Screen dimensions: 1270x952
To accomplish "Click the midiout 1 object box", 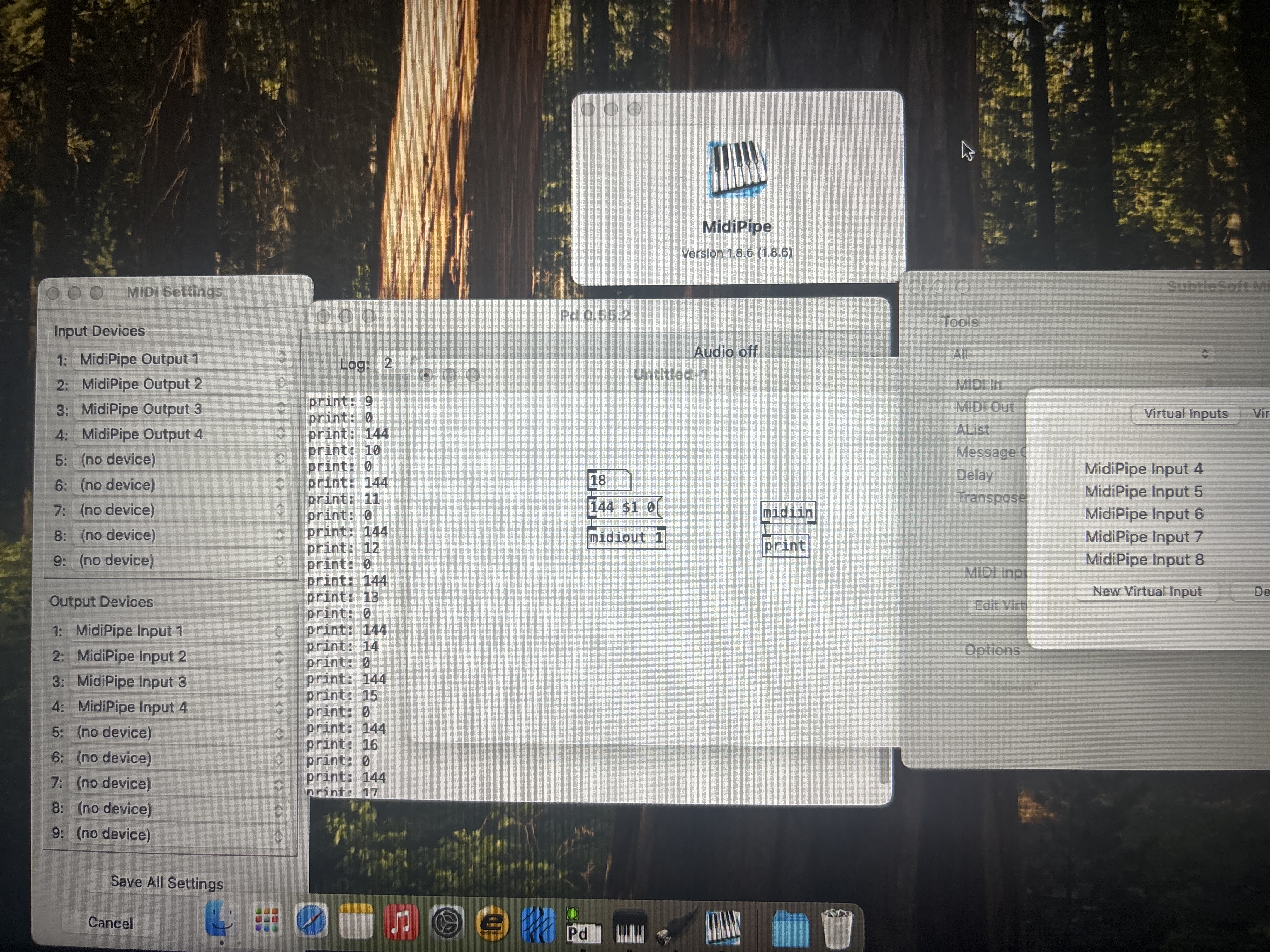I will pyautogui.click(x=626, y=538).
